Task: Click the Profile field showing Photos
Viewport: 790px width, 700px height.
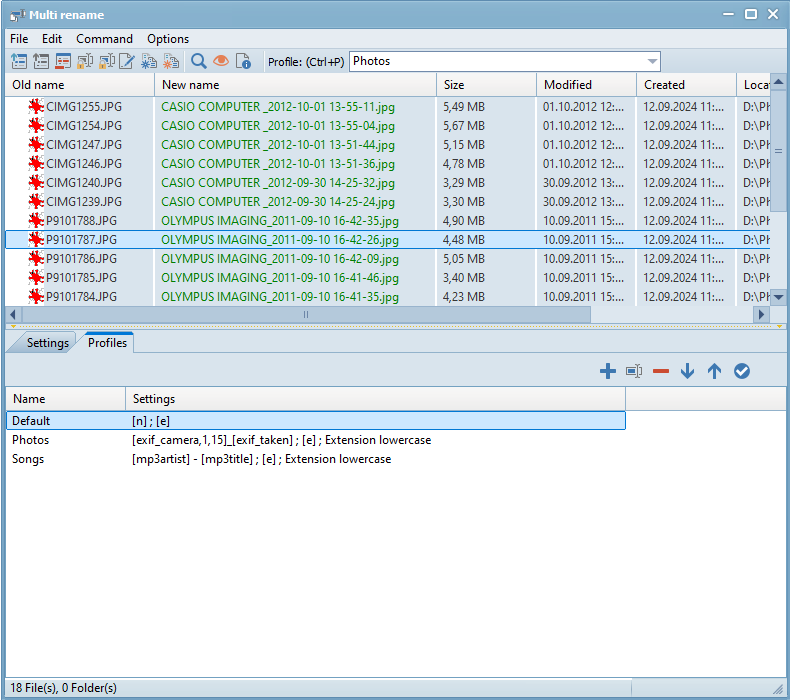Action: [504, 61]
